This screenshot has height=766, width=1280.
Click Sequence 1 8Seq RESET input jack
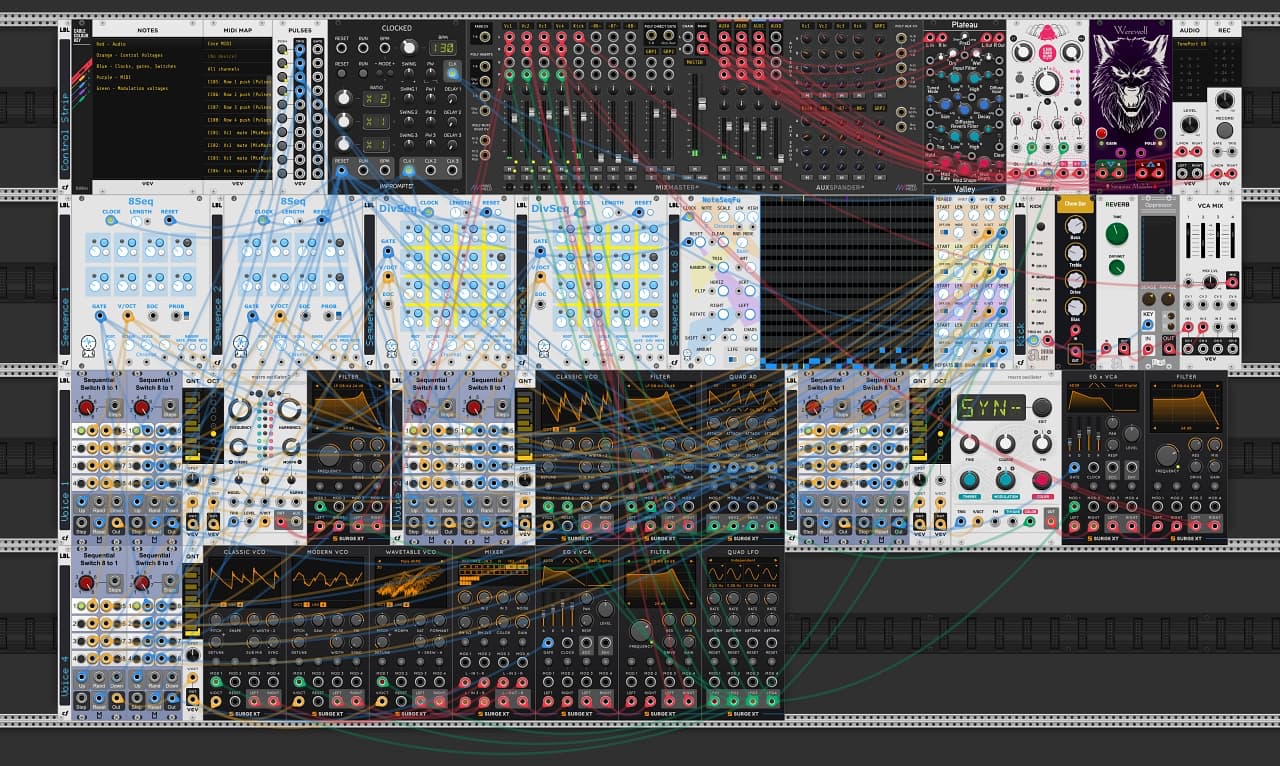pyautogui.click(x=170, y=220)
